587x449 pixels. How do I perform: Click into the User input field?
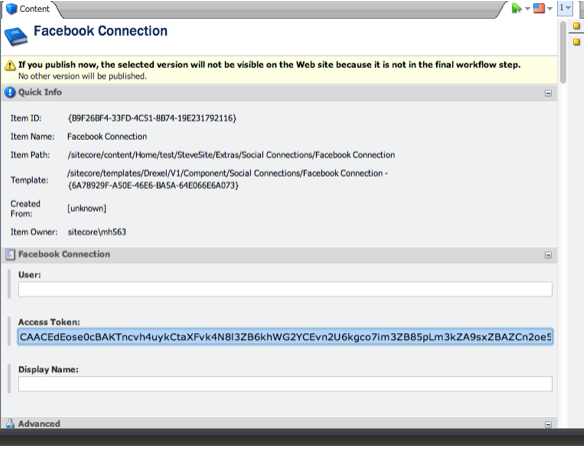point(285,289)
